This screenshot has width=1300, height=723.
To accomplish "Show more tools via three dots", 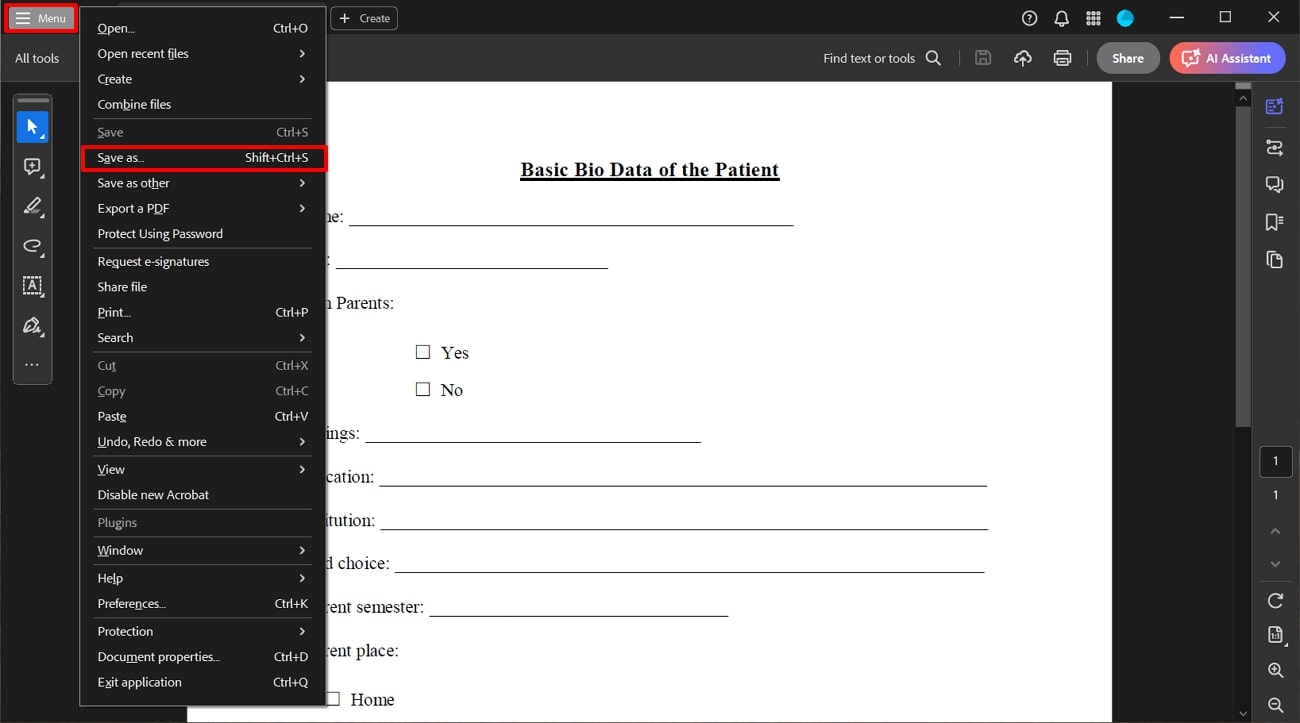I will (x=32, y=365).
